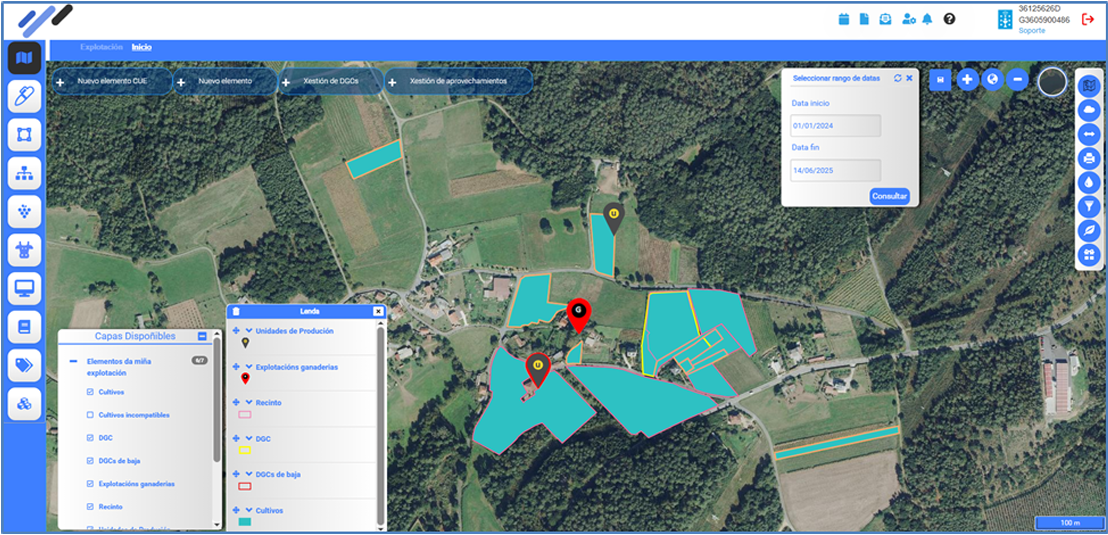This screenshot has width=1108, height=535.
Task: Click the printer icon in right toolbar
Action: tap(1089, 158)
